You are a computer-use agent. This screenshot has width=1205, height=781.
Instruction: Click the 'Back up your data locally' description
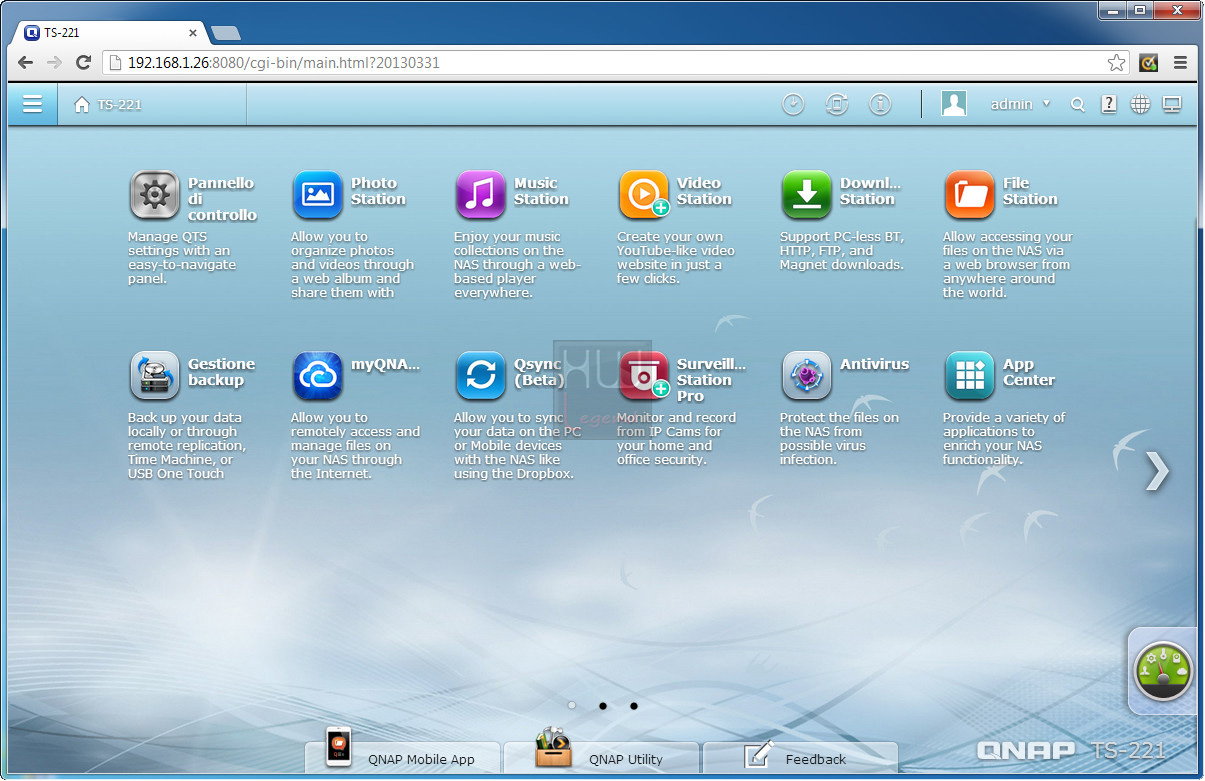[187, 446]
